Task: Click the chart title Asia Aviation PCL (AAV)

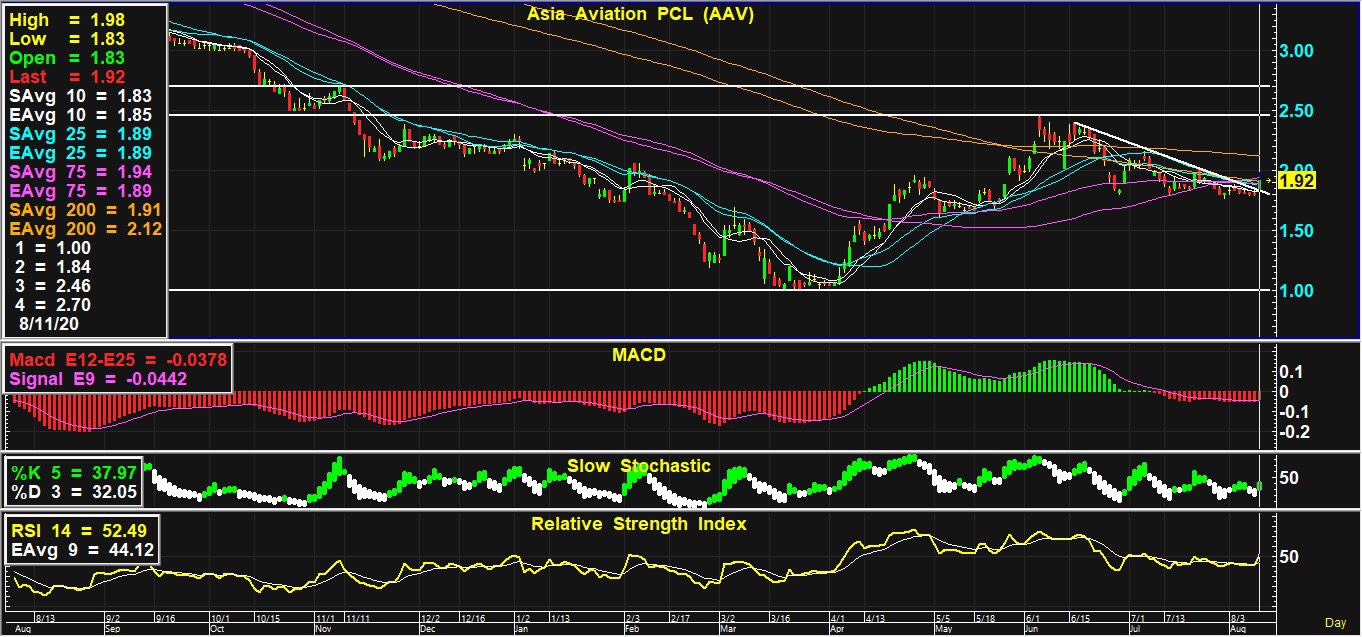Action: pyautogui.click(x=640, y=14)
